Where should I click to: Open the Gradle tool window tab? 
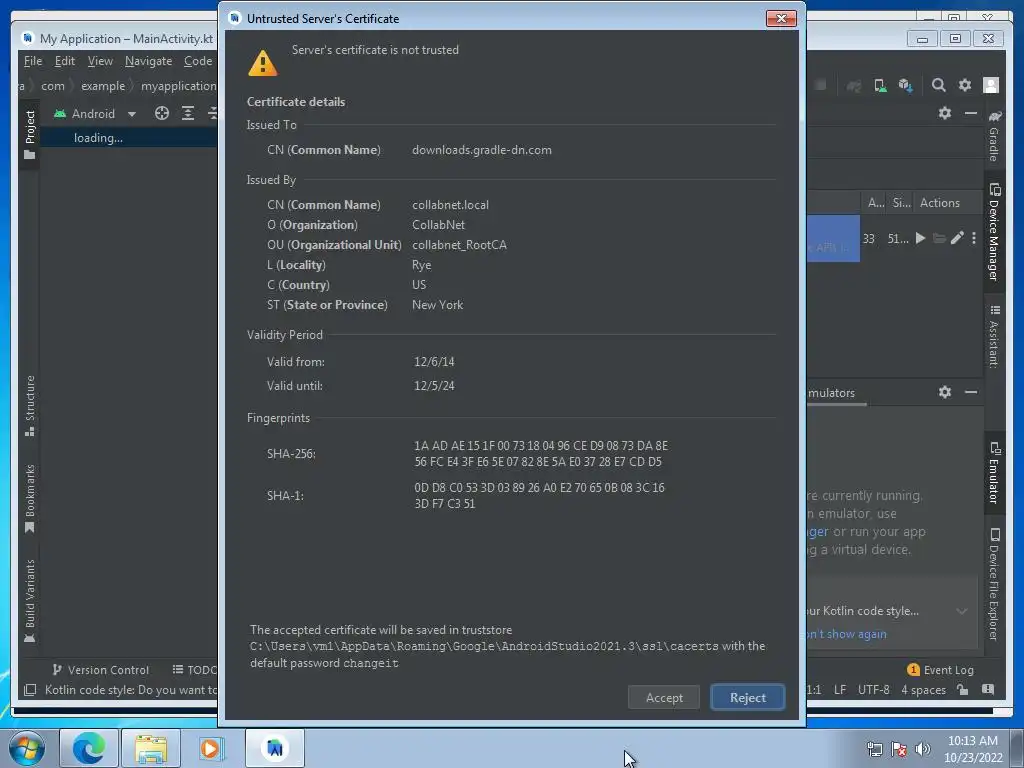pyautogui.click(x=994, y=135)
